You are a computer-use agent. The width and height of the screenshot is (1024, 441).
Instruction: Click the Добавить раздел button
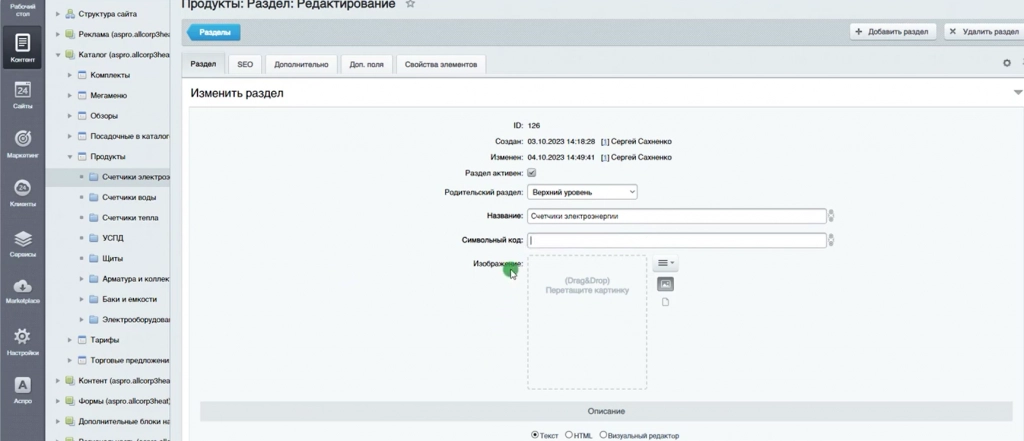[x=892, y=31]
